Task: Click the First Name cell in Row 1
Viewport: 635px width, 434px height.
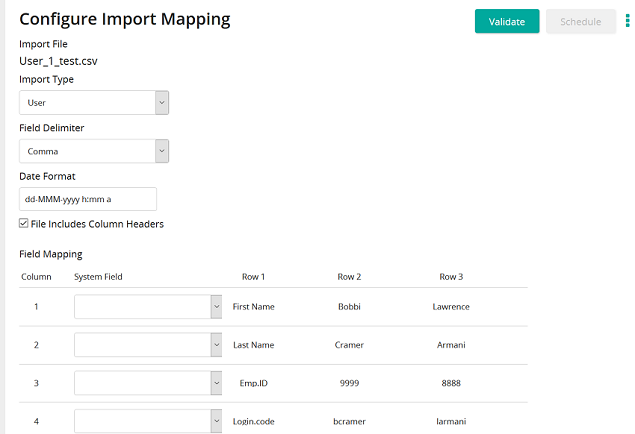Action: point(254,306)
